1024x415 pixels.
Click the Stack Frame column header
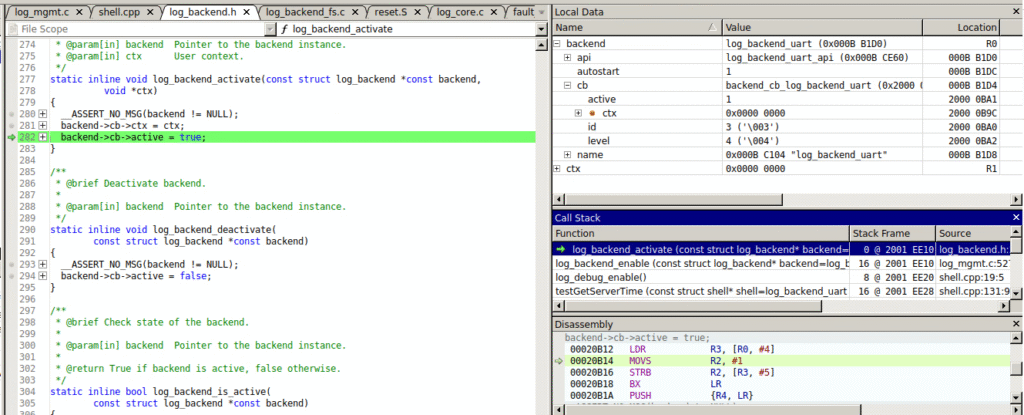891,233
